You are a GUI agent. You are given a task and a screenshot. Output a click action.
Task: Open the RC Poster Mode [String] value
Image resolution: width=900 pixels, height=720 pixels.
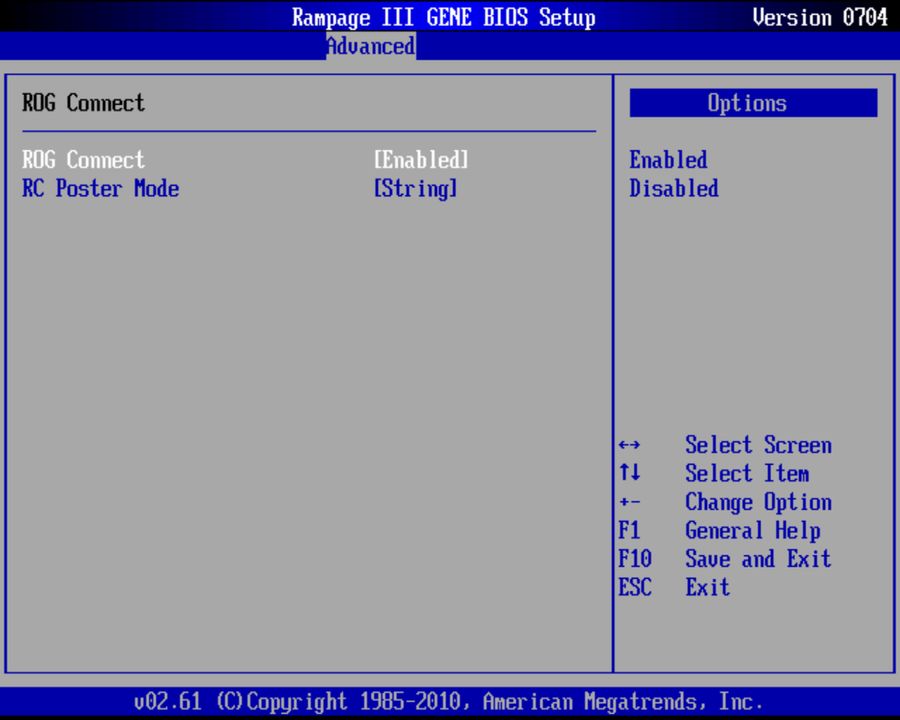tap(415, 188)
